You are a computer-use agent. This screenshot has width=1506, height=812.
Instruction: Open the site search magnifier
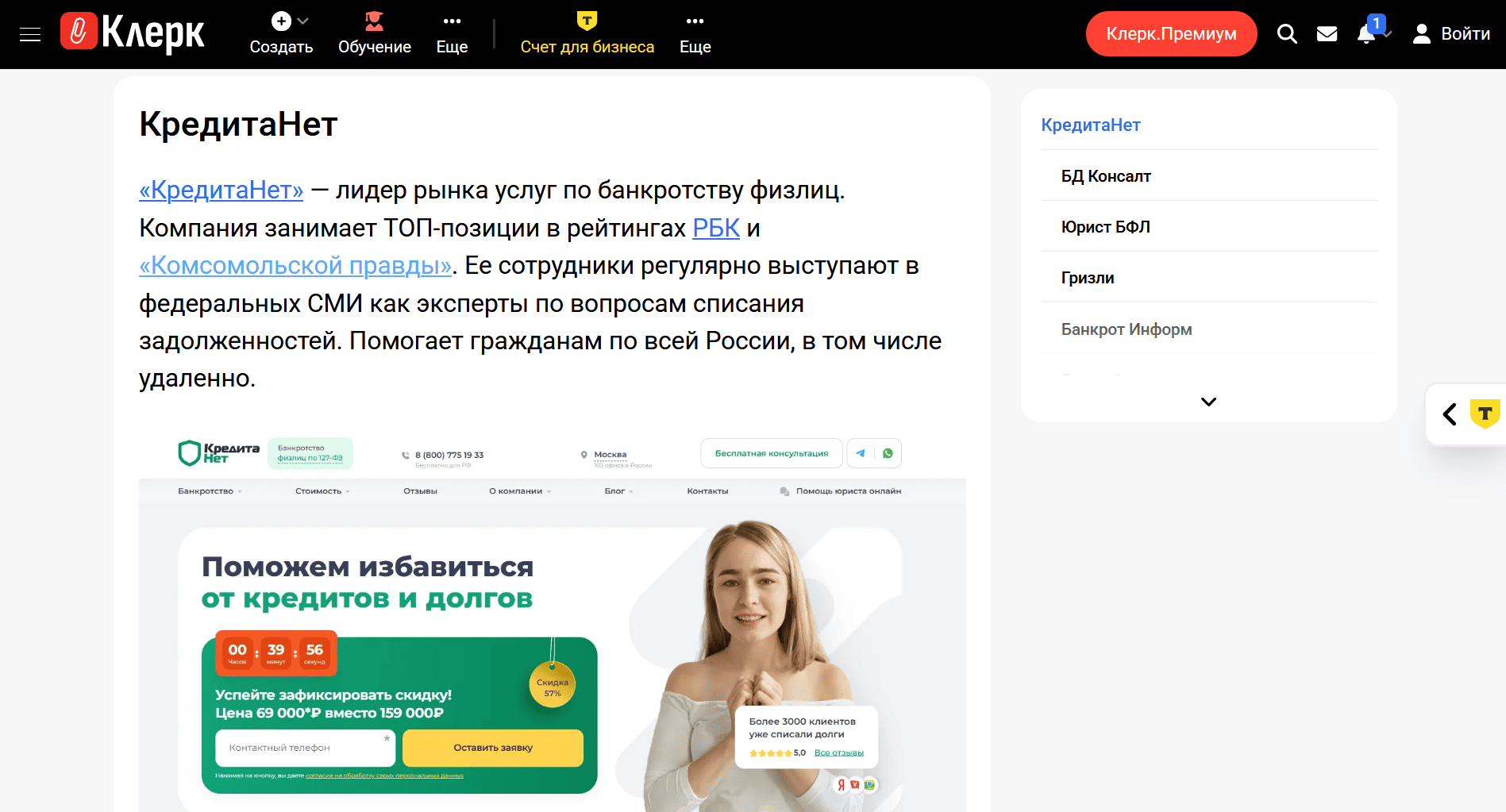(1287, 33)
